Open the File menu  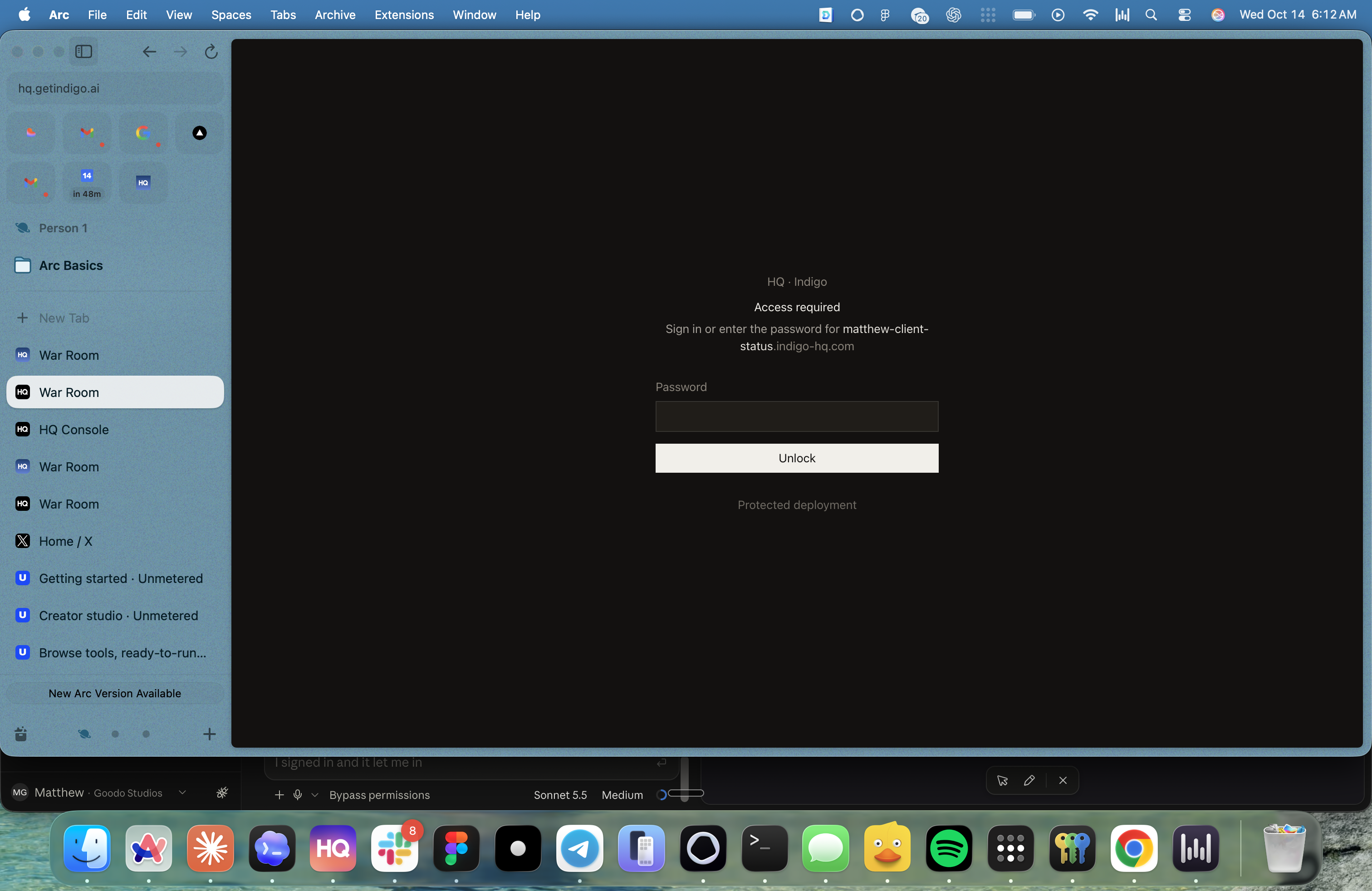97,15
